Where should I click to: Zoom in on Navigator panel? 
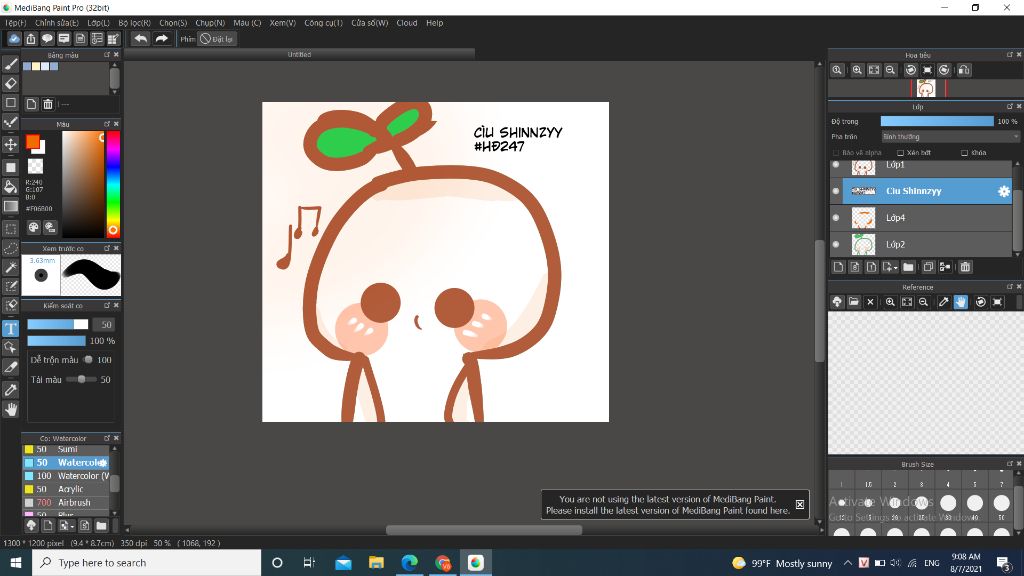click(857, 70)
